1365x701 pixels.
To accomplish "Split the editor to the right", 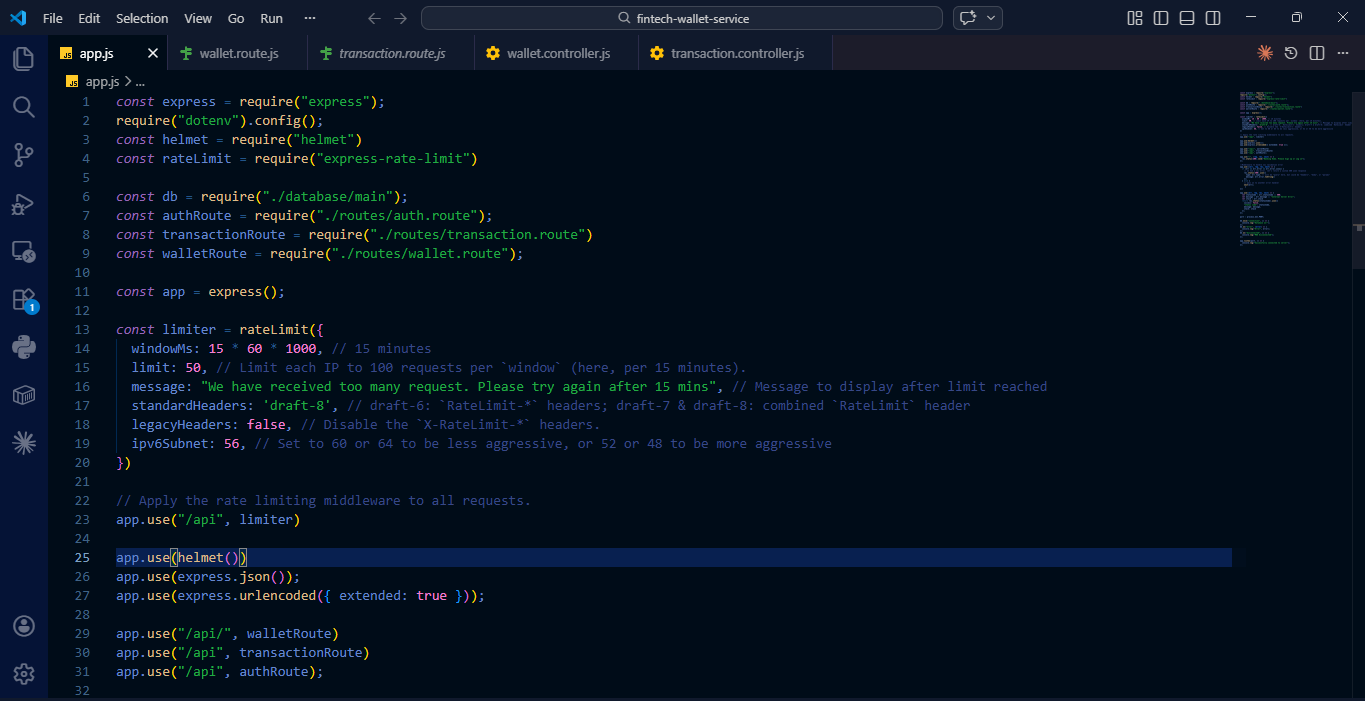I will (1317, 53).
